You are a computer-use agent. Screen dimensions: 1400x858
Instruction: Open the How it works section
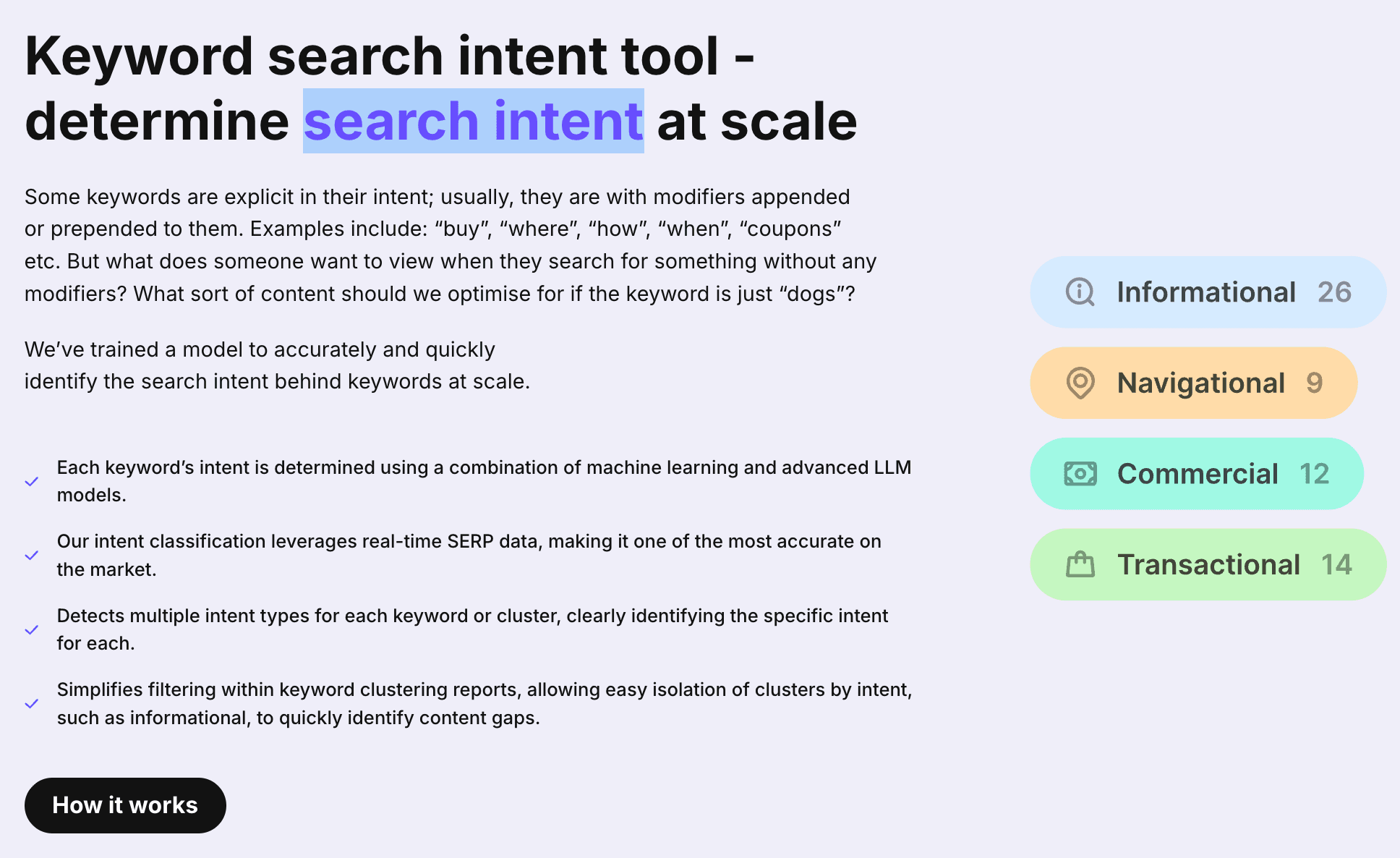pyautogui.click(x=124, y=805)
